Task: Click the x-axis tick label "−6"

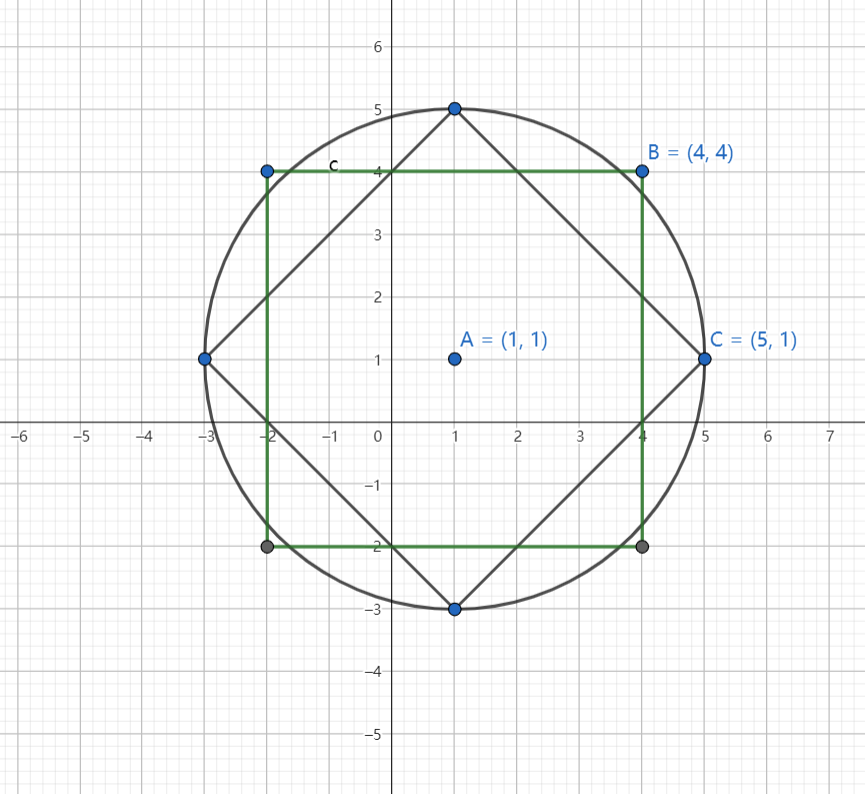Action: tap(19, 436)
